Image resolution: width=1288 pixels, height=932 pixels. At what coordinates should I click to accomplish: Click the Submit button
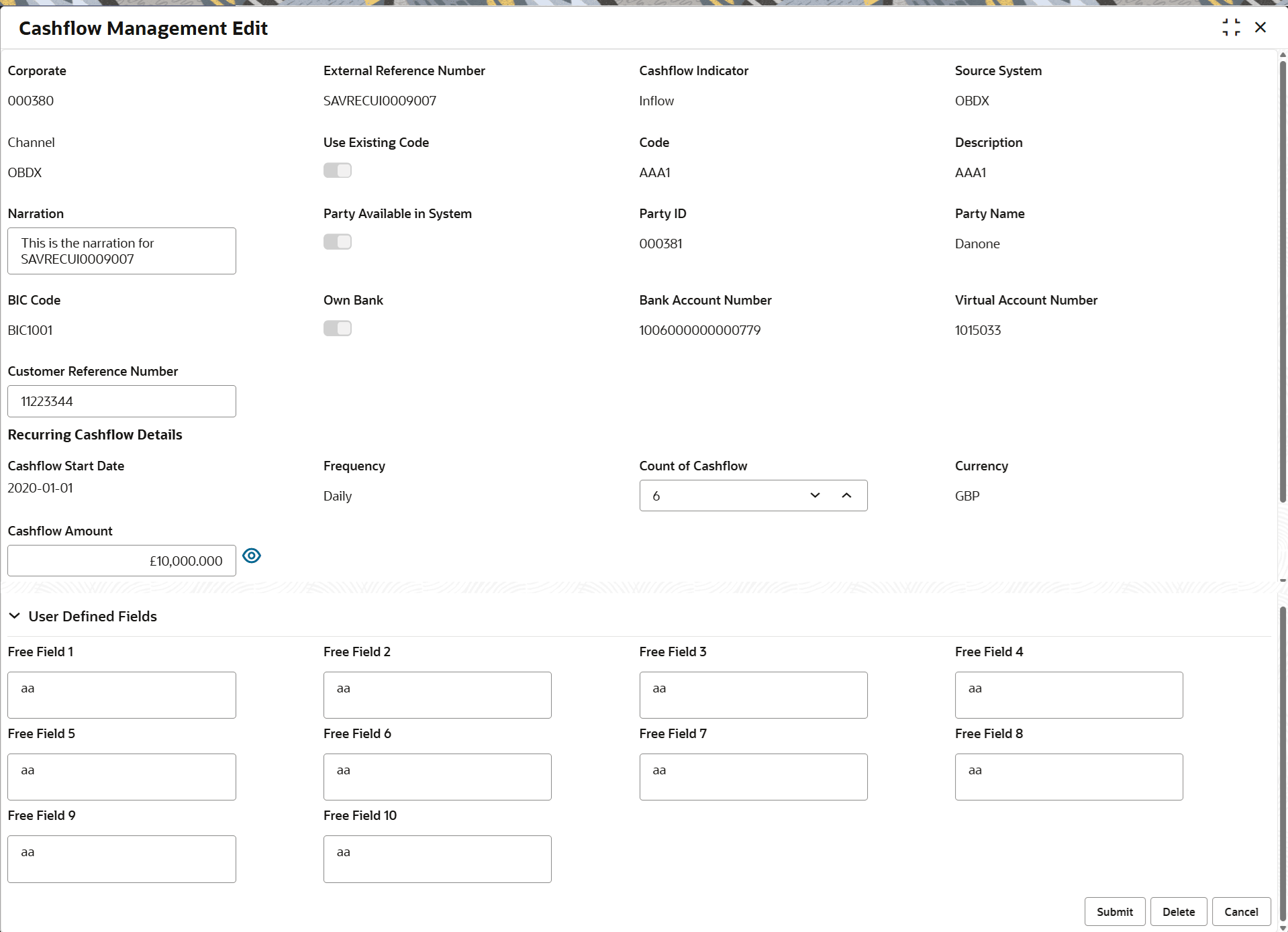point(1115,912)
